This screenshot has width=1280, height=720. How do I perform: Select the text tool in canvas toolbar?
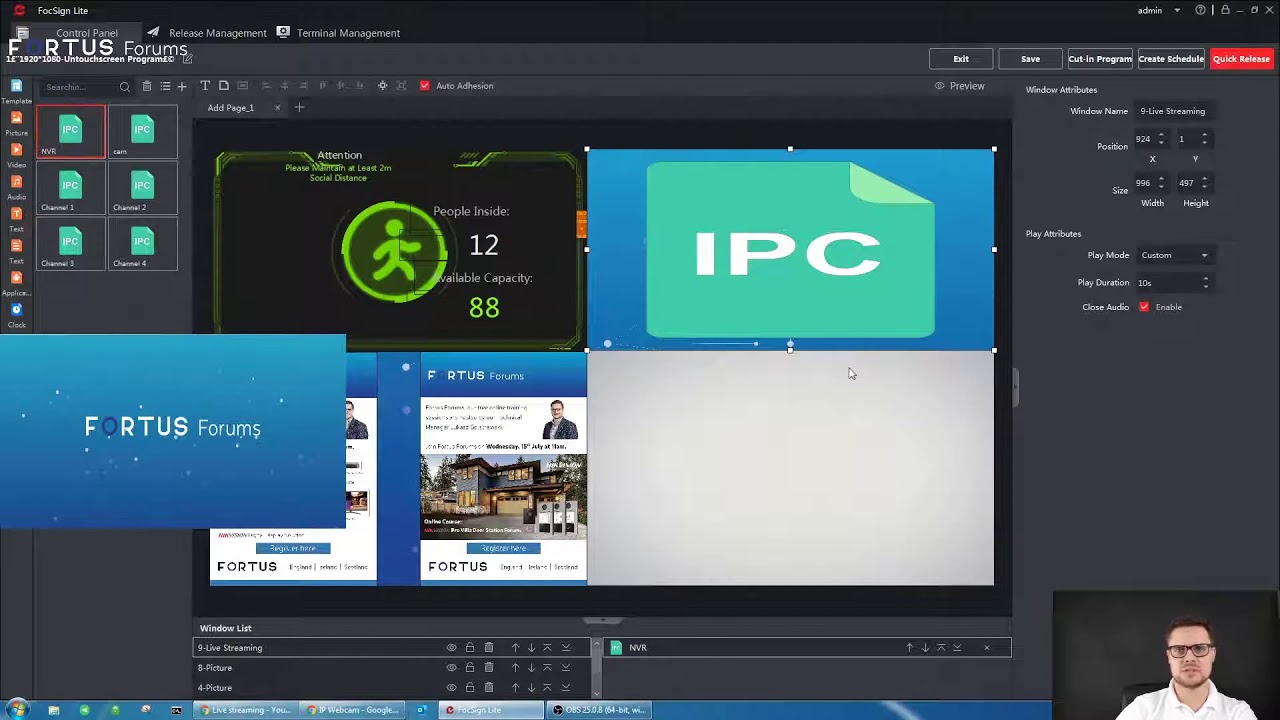pos(205,86)
